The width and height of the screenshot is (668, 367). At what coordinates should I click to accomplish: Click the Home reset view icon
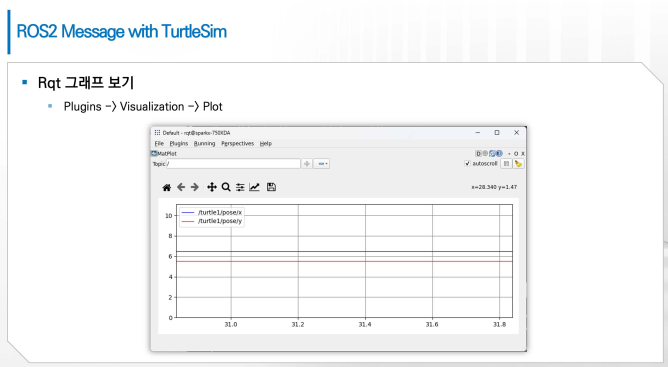pyautogui.click(x=167, y=187)
